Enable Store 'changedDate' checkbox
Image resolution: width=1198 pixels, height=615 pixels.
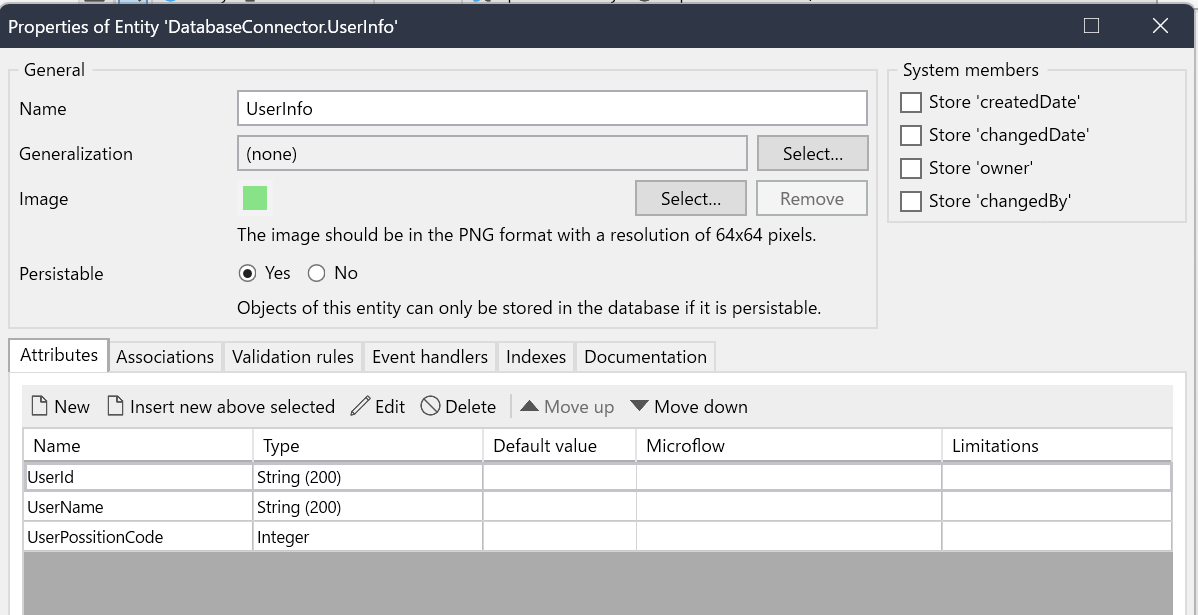[x=911, y=135]
